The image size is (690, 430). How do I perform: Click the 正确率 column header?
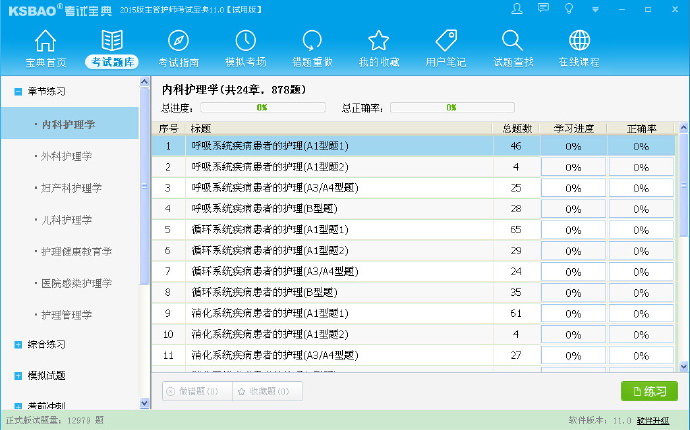coord(641,129)
